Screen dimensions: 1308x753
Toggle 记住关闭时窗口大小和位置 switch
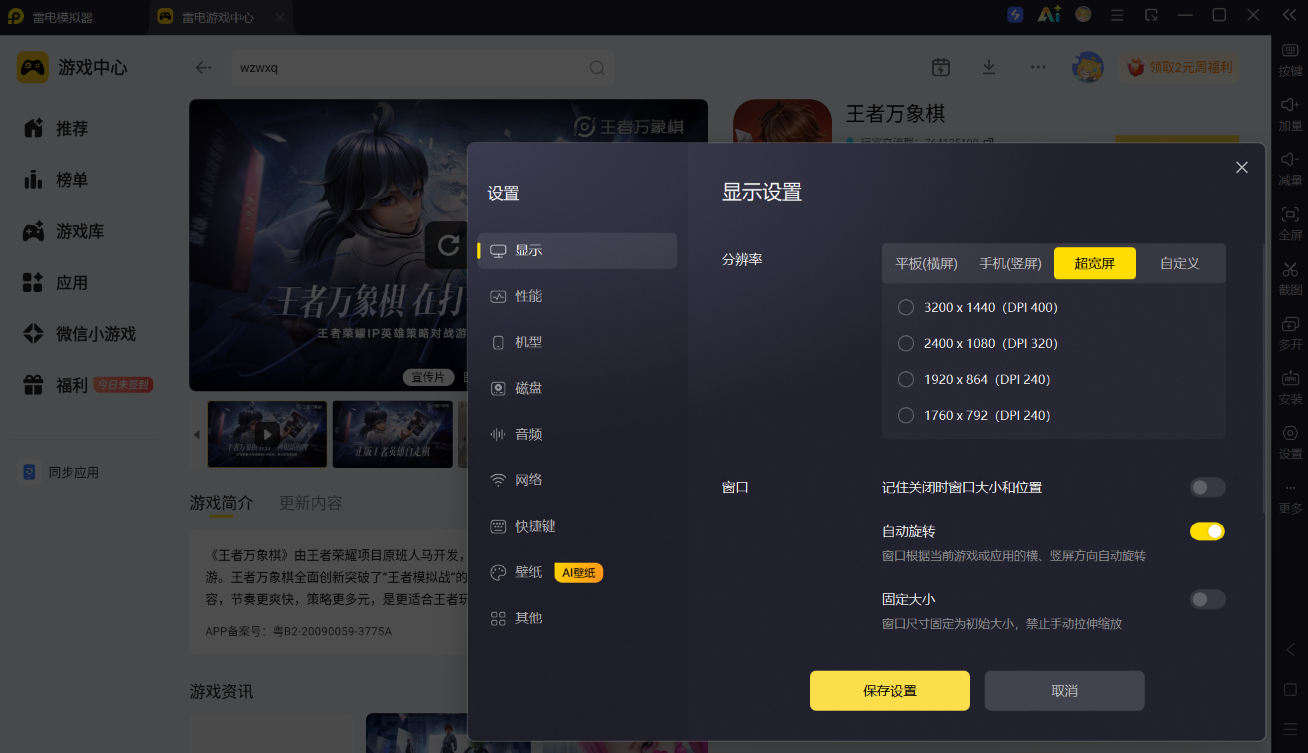[1207, 487]
